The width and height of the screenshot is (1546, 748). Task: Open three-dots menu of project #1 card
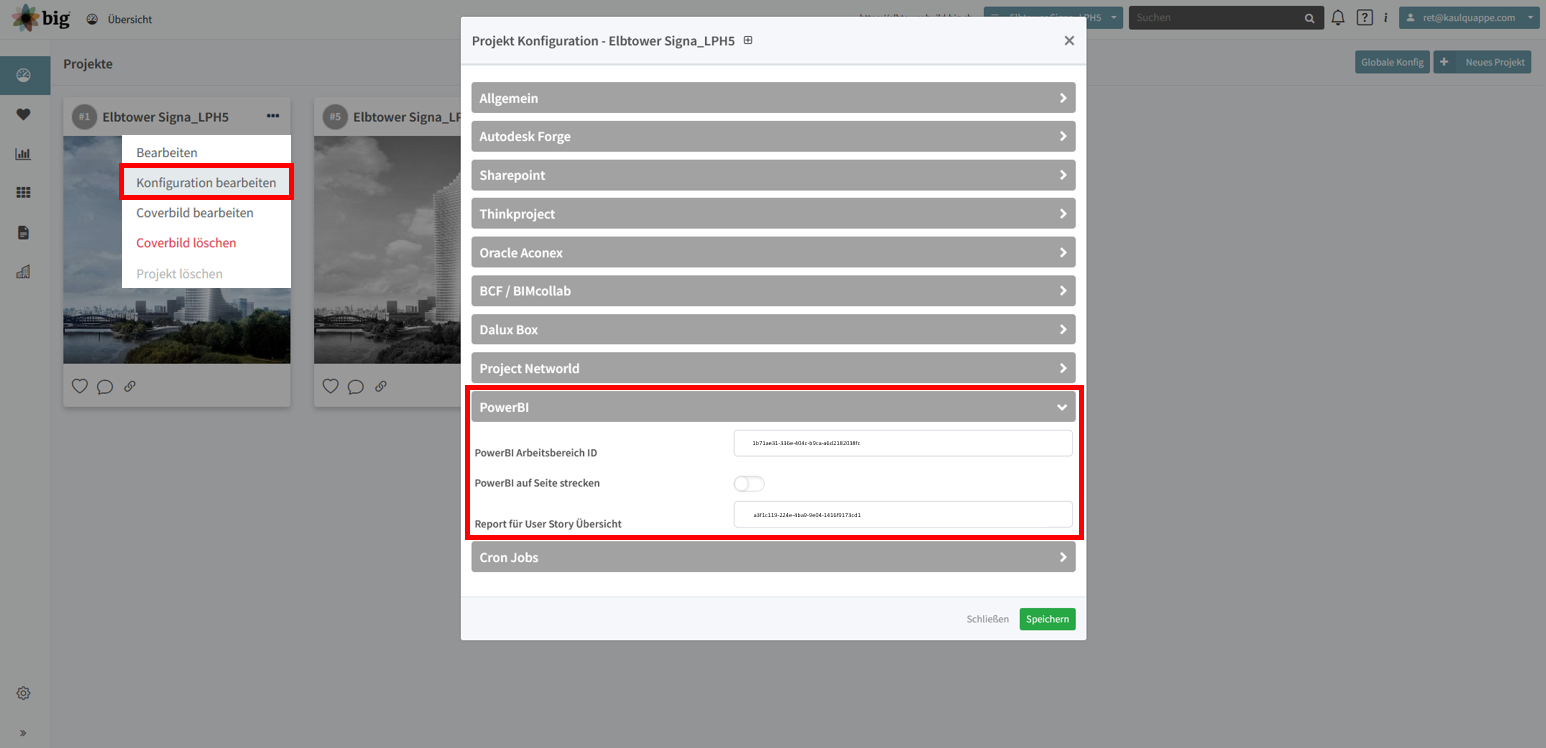(273, 116)
